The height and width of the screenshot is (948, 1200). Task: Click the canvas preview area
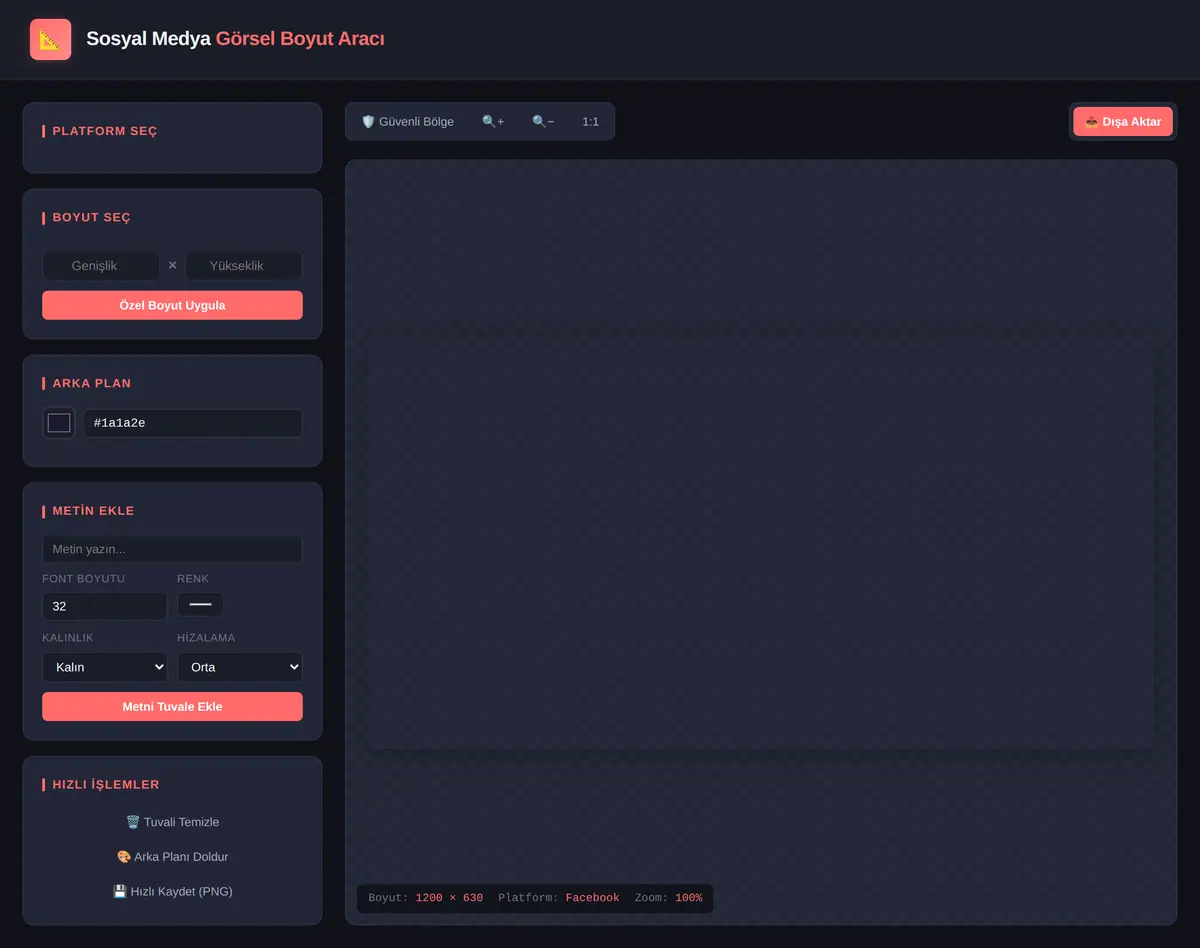tap(761, 542)
